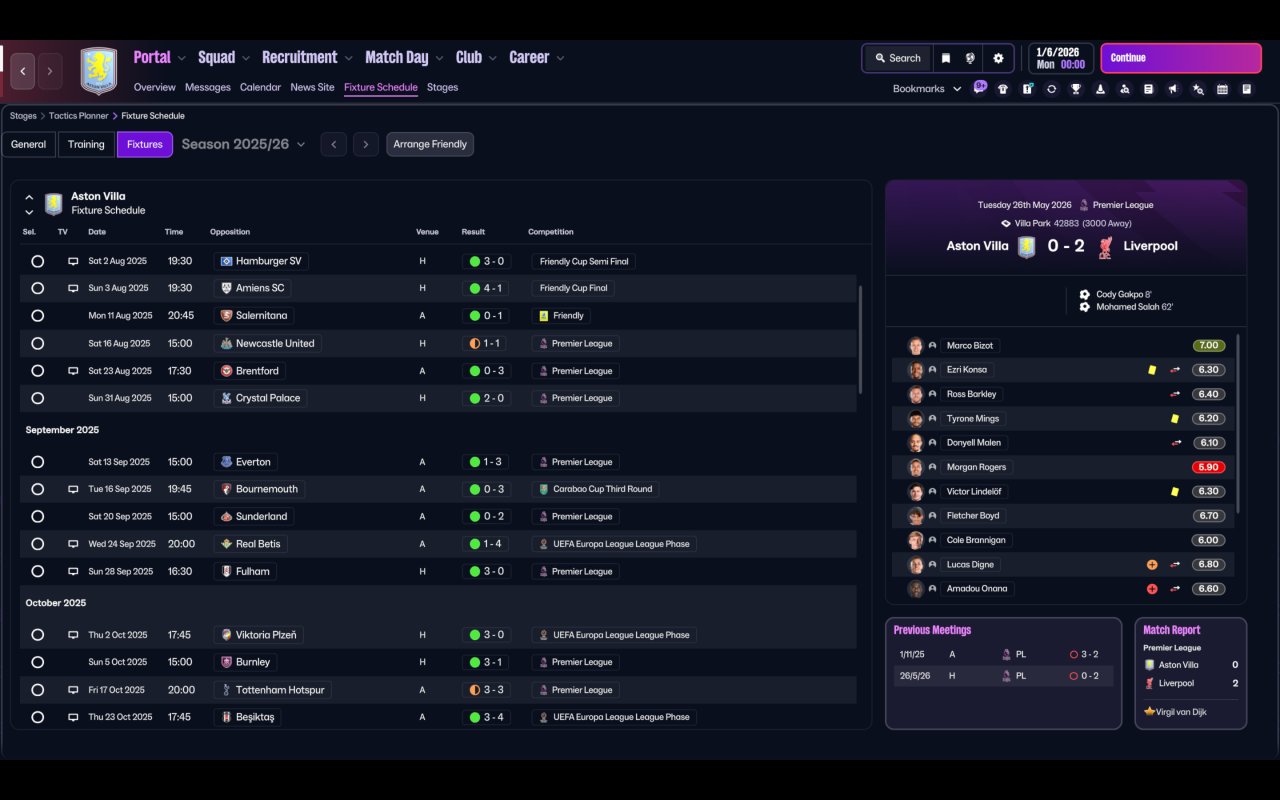Click the megaphone icon in bookmarks bar
1280x800 pixels.
click(1173, 89)
